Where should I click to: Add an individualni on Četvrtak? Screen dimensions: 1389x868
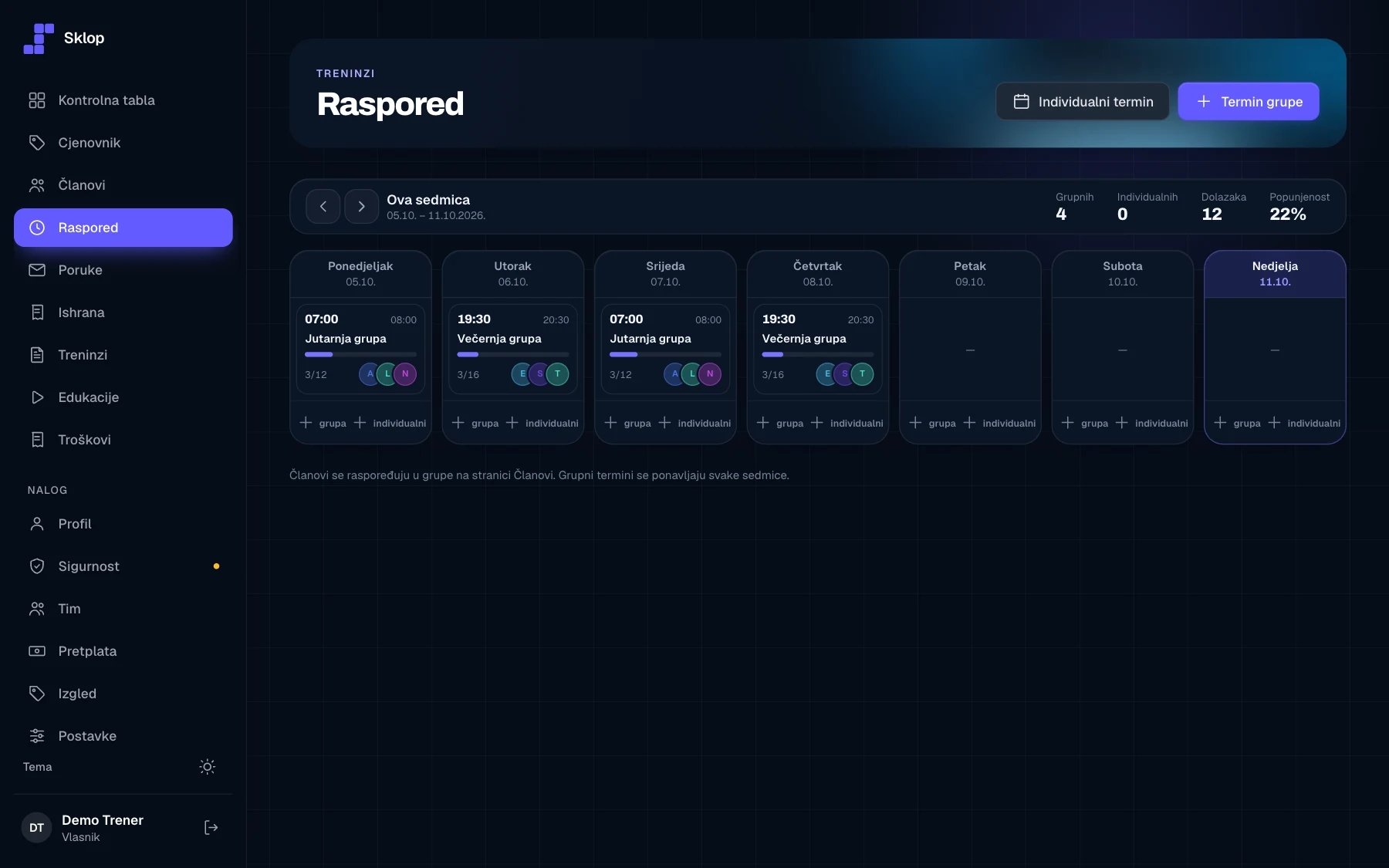click(x=847, y=423)
